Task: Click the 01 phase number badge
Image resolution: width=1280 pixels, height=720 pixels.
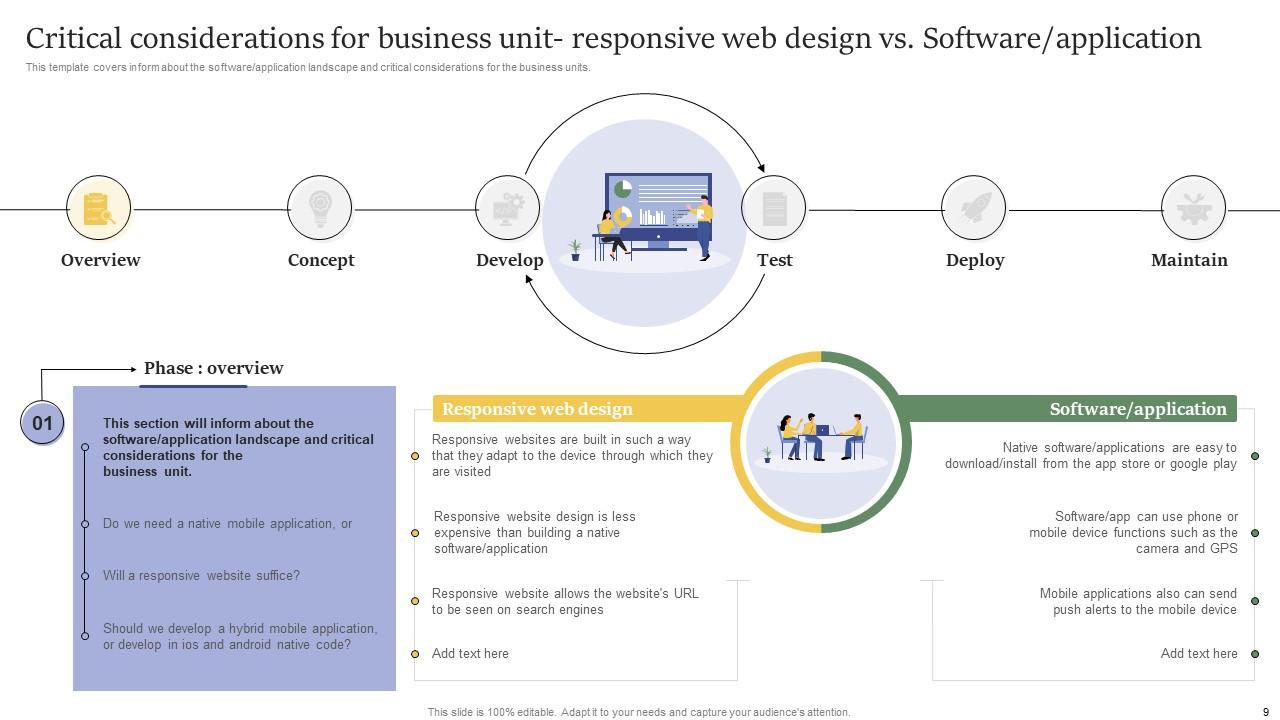Action: (42, 423)
